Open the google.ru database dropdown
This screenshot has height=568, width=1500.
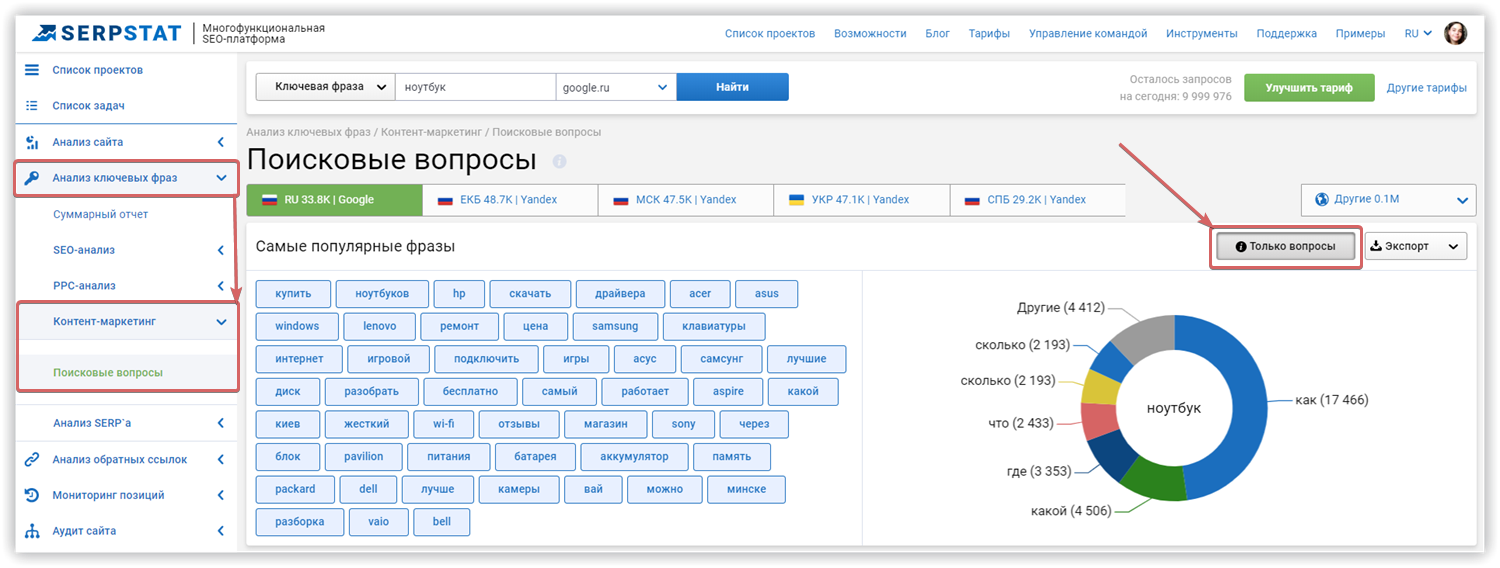pyautogui.click(x=616, y=87)
